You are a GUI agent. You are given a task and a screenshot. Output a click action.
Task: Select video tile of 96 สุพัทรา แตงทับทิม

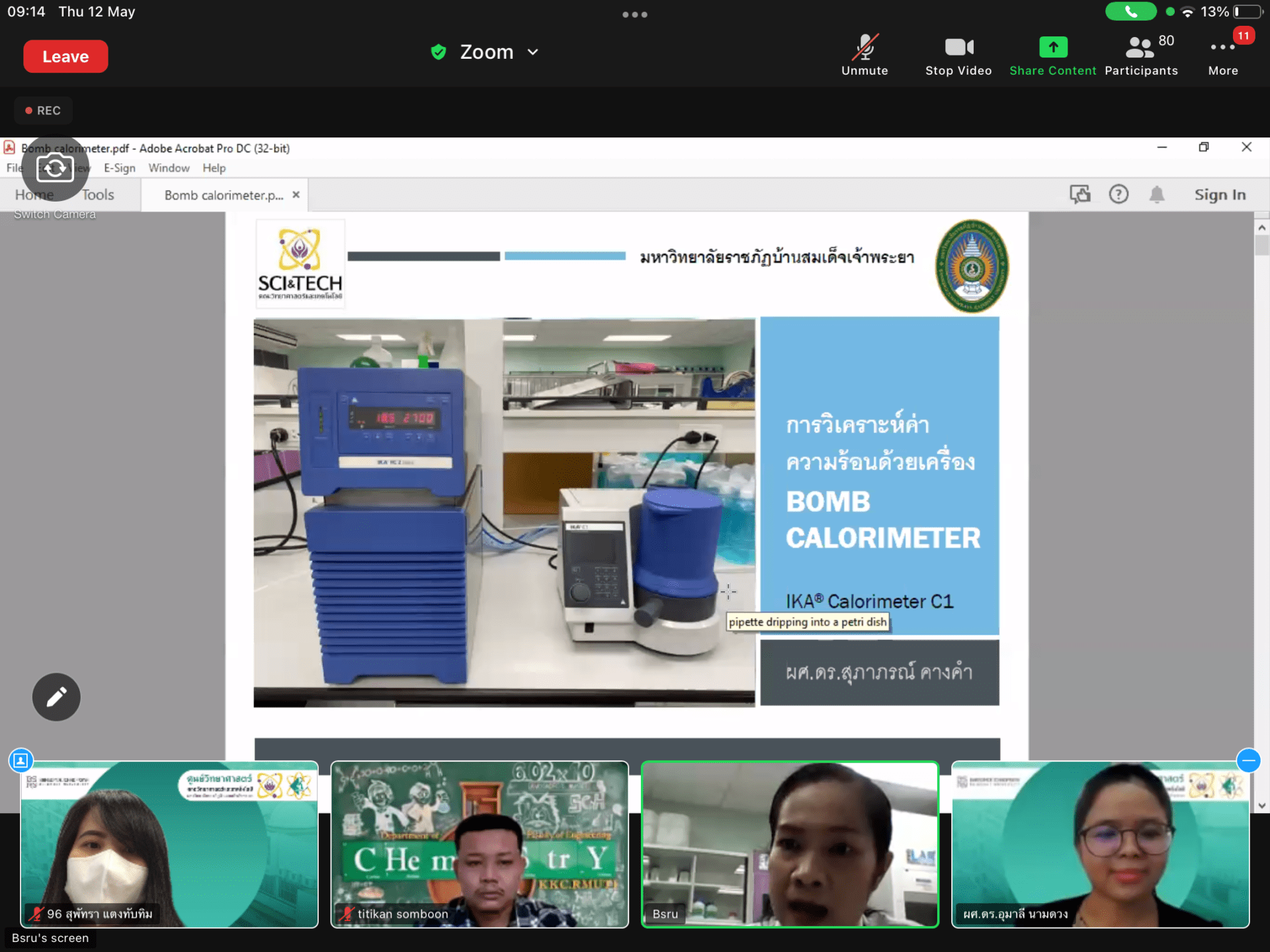[169, 845]
